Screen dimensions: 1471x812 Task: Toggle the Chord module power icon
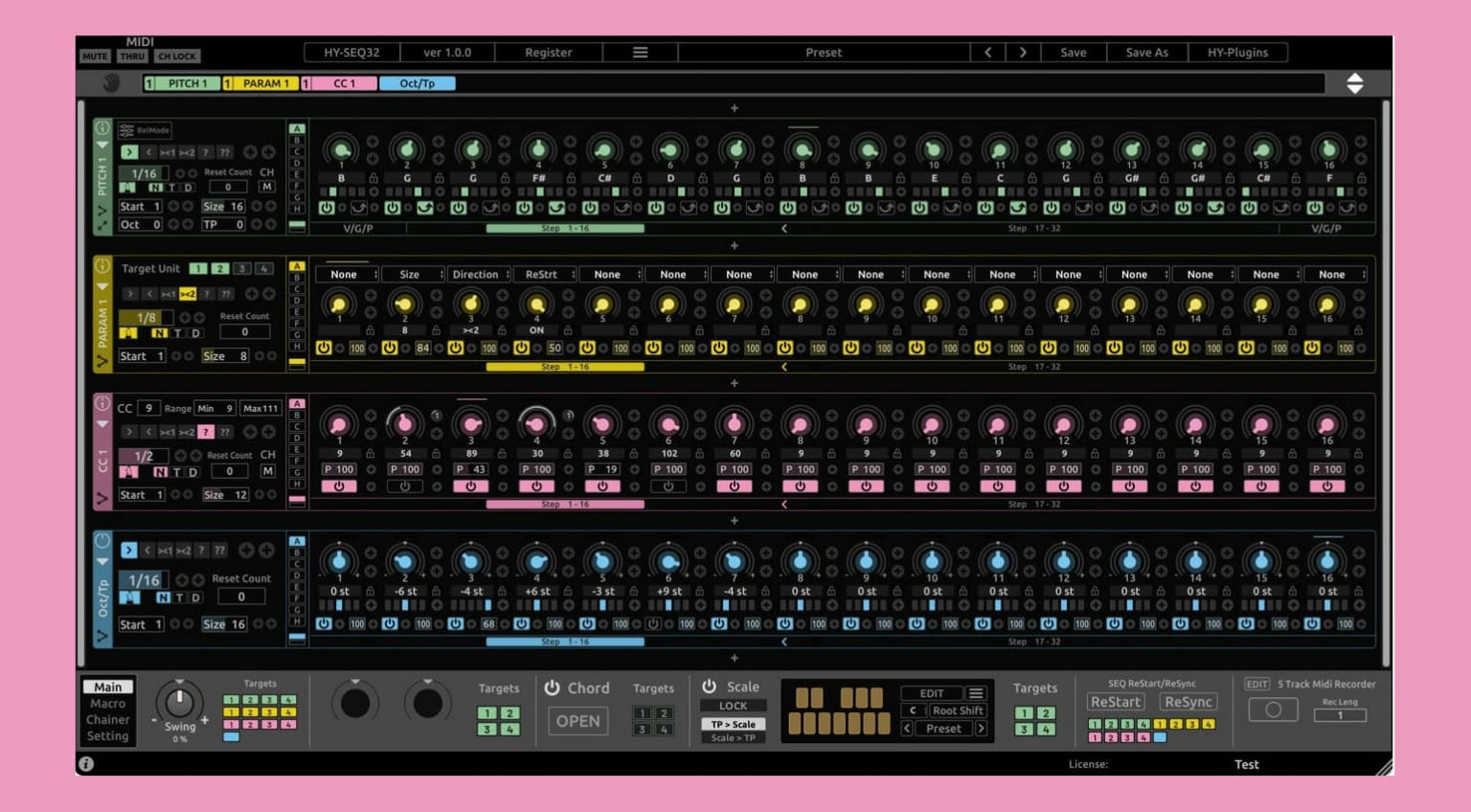(x=552, y=688)
